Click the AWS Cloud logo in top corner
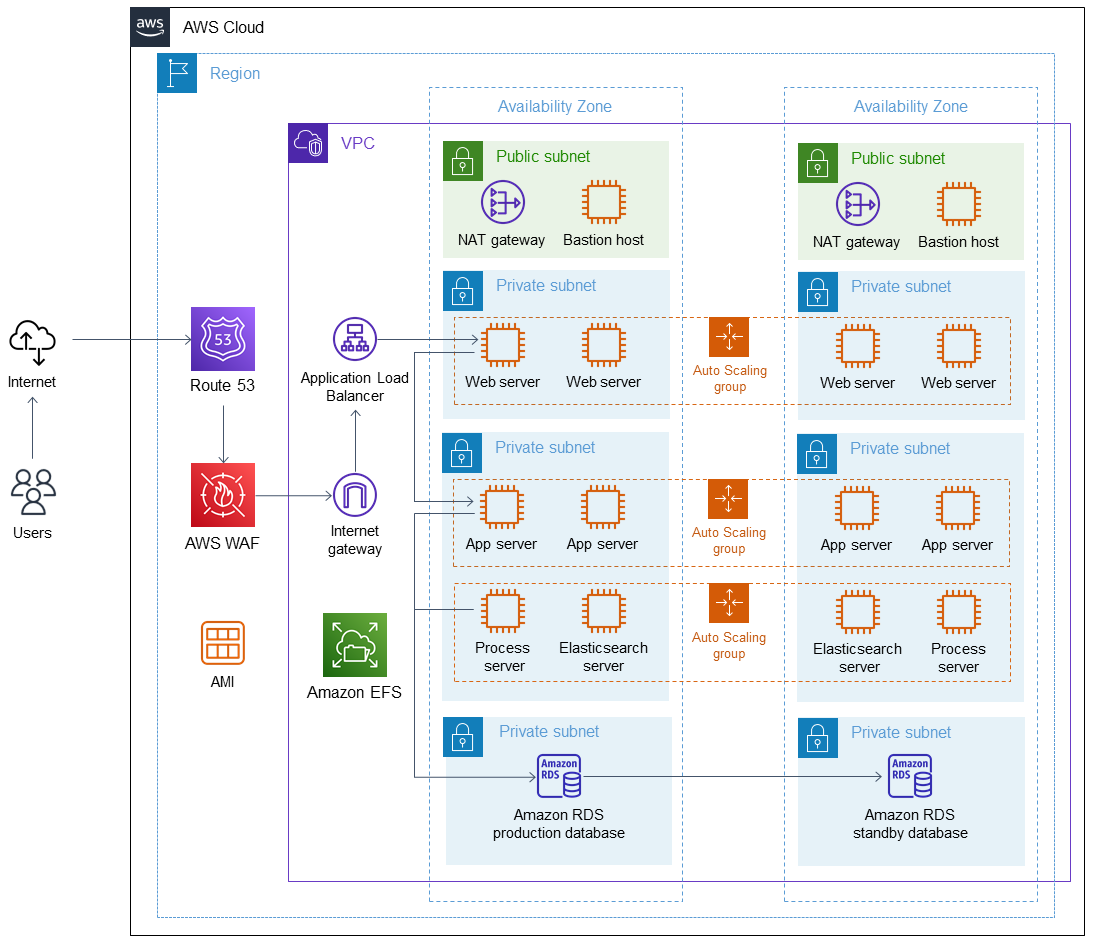Screen dimensions: 1094x946 (x=150, y=27)
